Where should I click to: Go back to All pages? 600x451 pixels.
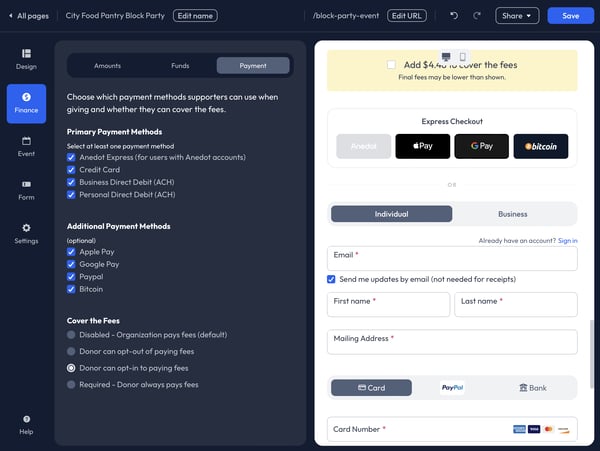pos(29,16)
